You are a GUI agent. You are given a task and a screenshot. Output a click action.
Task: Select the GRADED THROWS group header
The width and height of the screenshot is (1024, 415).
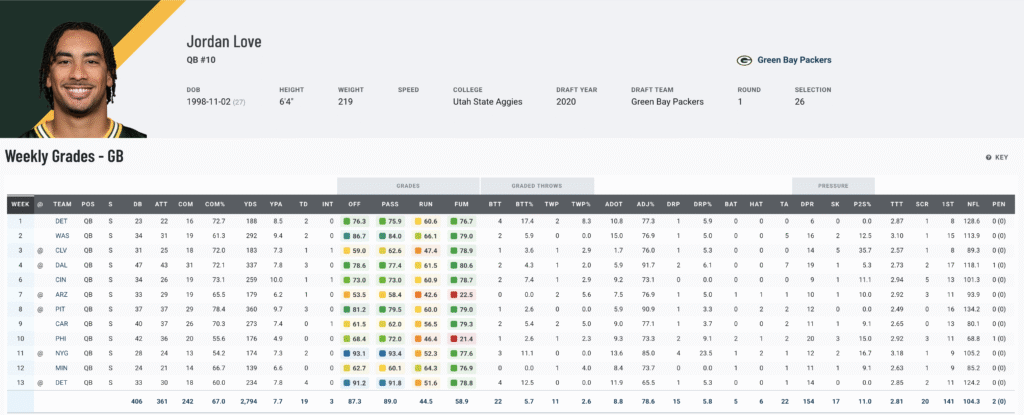[x=536, y=185]
